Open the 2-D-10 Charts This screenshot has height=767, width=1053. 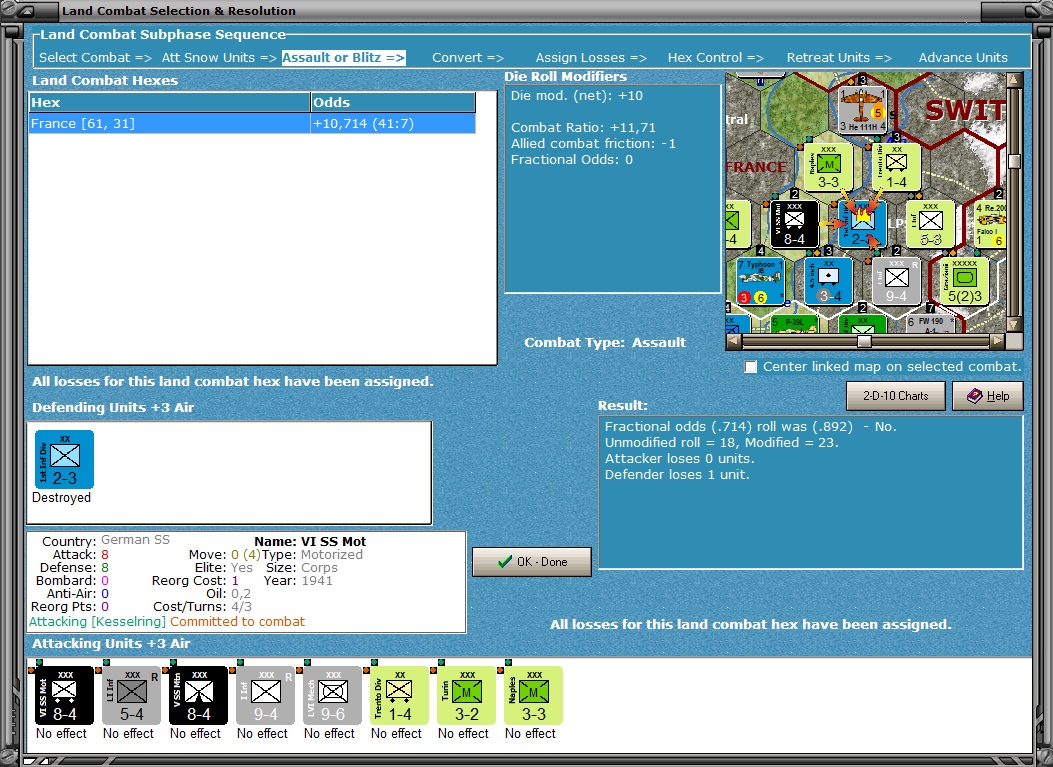(x=895, y=396)
